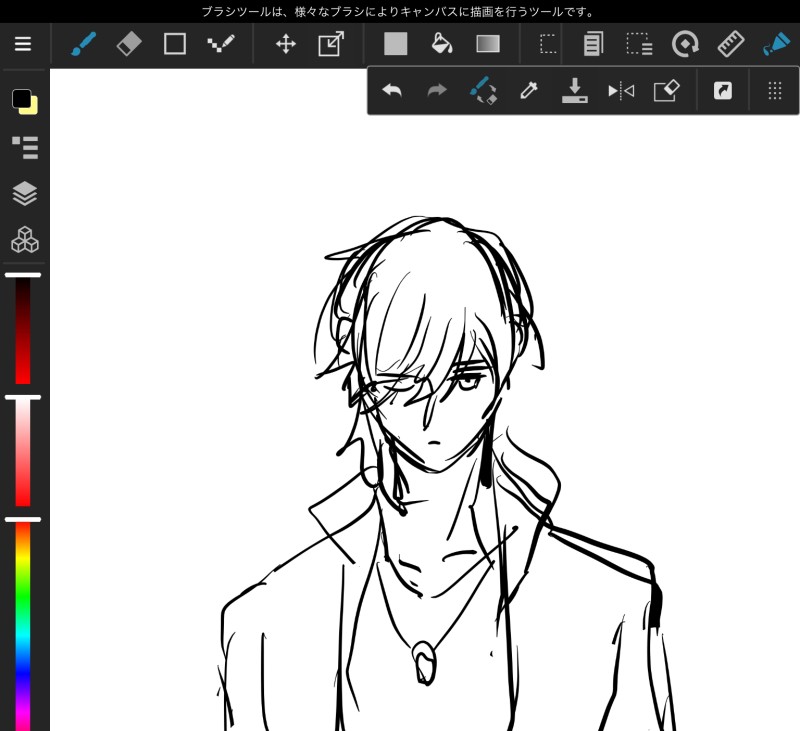Viewport: 800px width, 731px height.
Task: Open the Layers panel
Action: pos(24,193)
